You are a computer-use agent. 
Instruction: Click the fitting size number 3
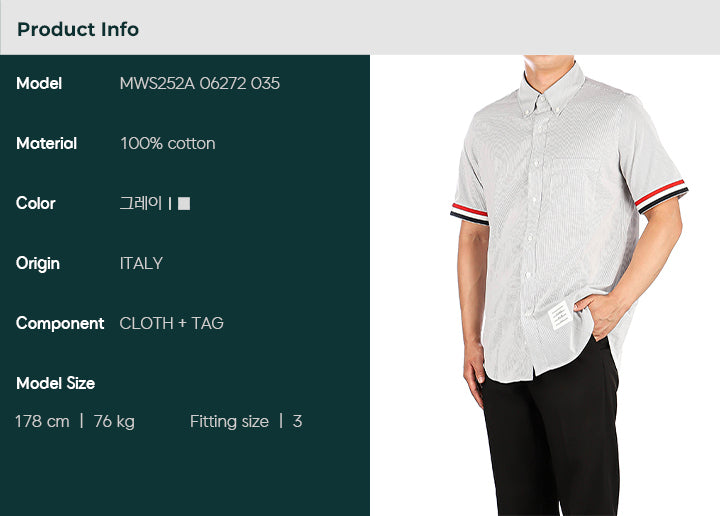[x=298, y=421]
